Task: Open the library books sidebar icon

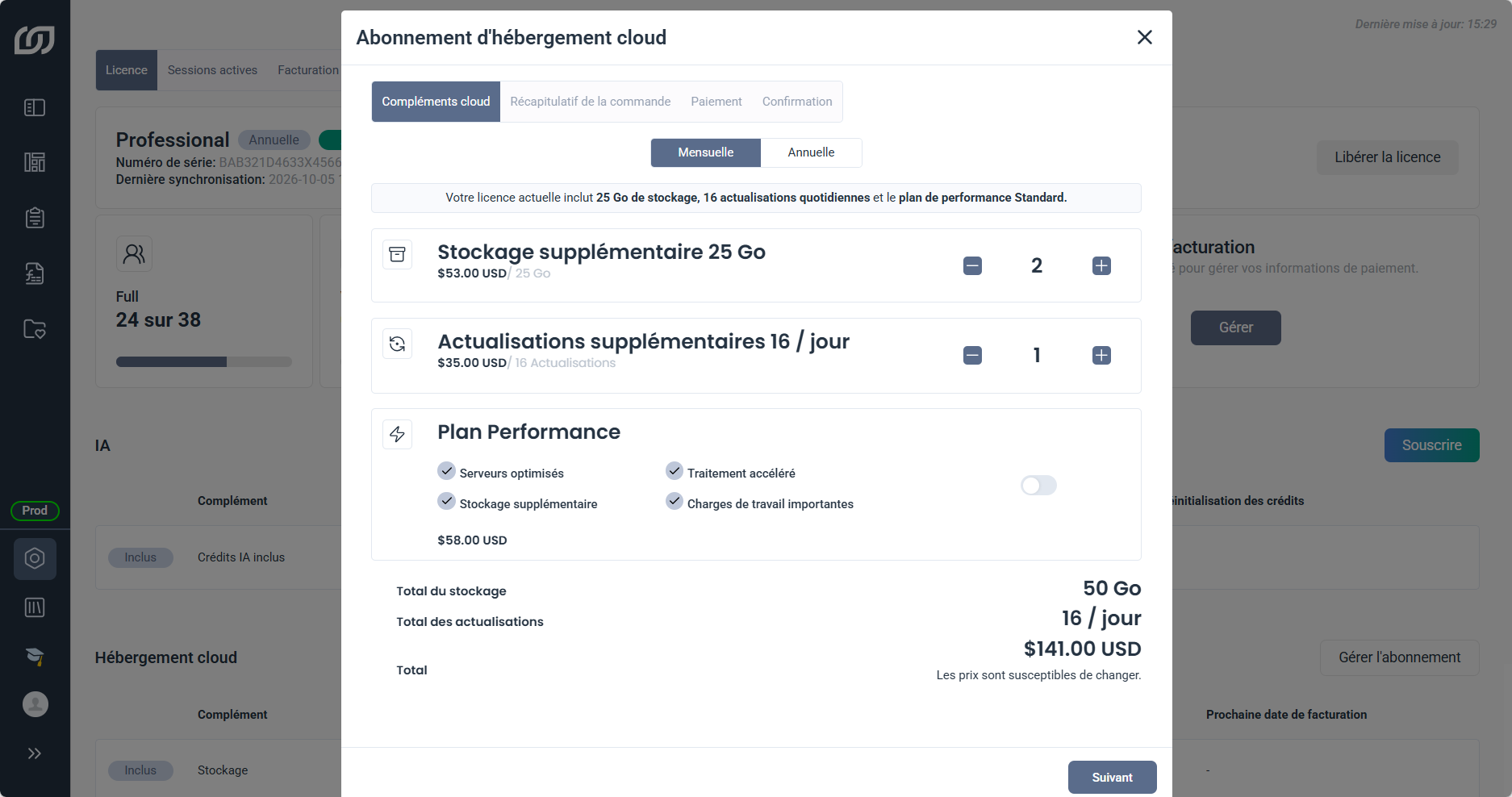Action: pos(35,607)
